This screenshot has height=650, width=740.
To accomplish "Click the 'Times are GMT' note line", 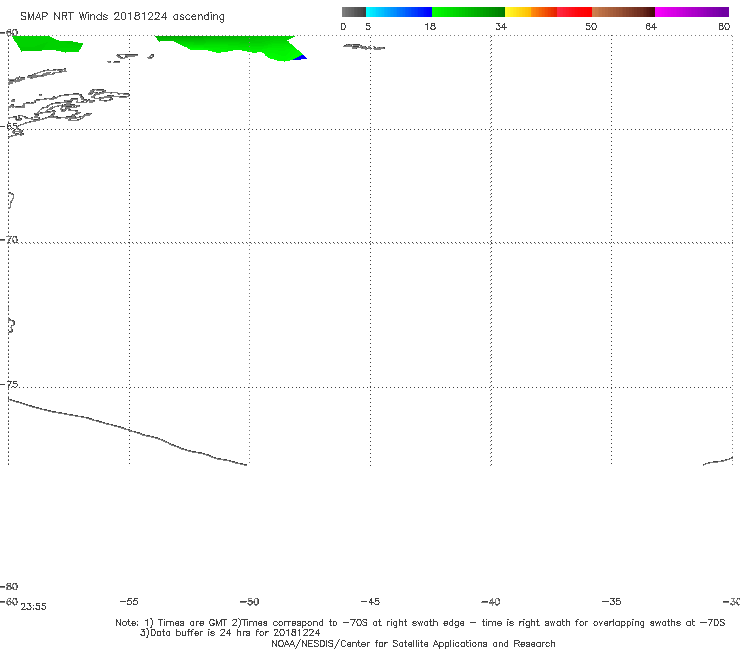I will pyautogui.click(x=420, y=623).
